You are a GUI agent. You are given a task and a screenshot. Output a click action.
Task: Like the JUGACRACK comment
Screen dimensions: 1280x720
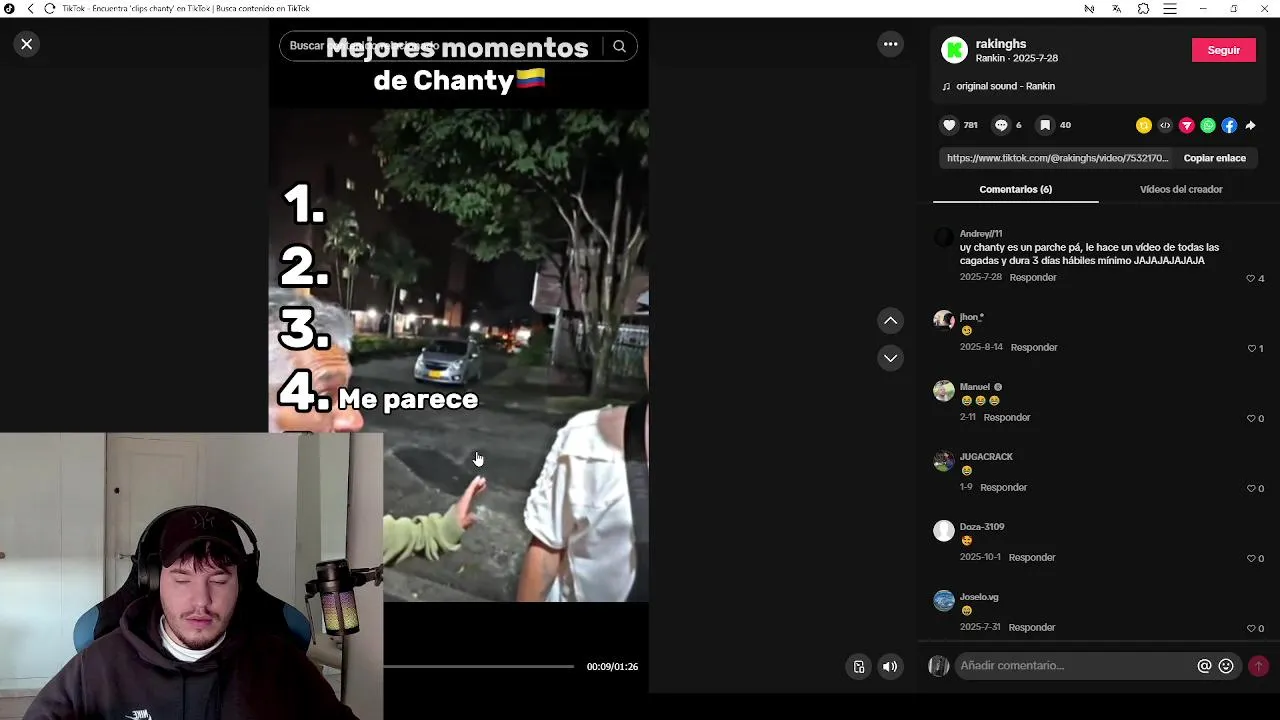[1251, 488]
